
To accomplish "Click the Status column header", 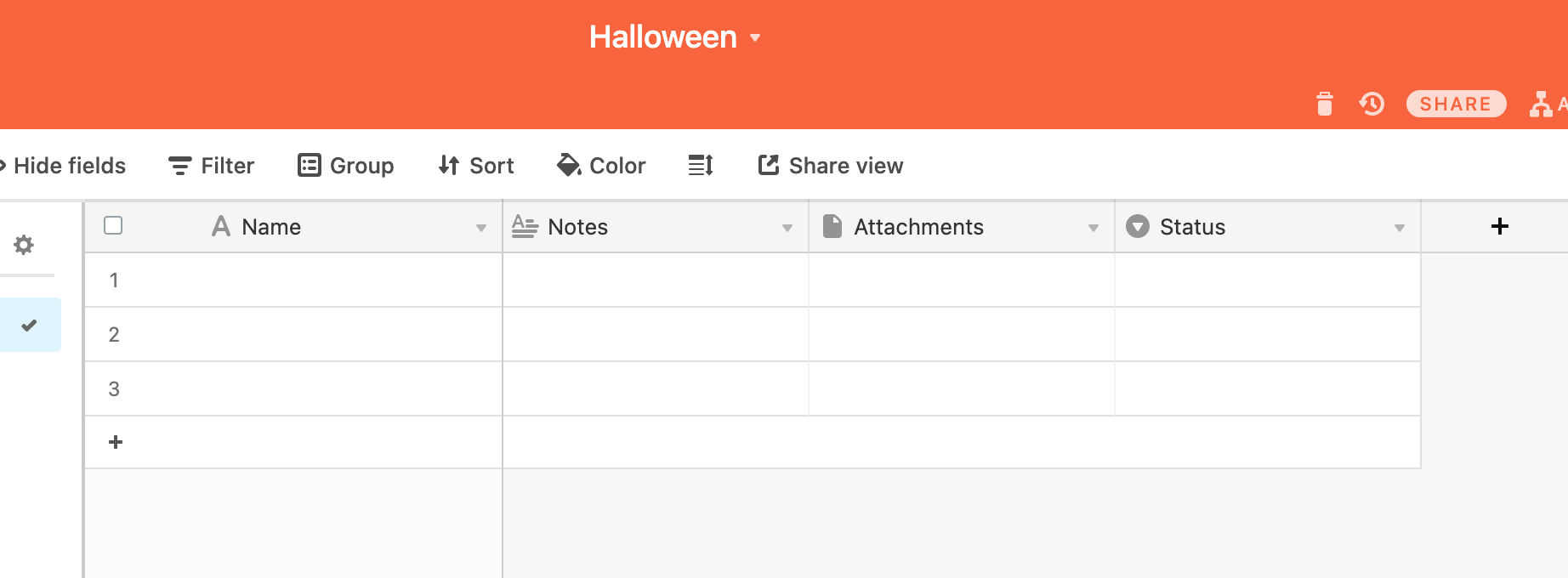I will 1268,227.
